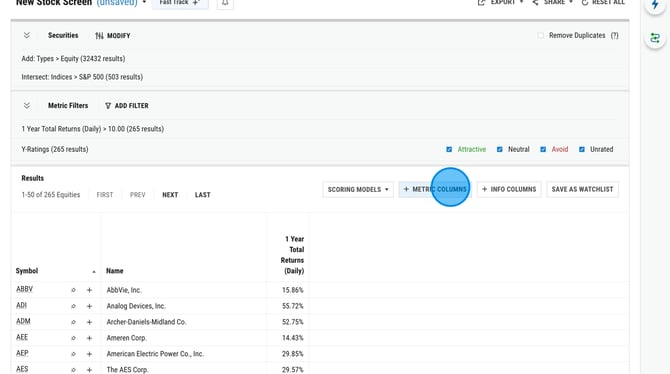Viewport: 670px width, 374px height.
Task: Click the AEP ticker symbol
Action: (x=22, y=353)
